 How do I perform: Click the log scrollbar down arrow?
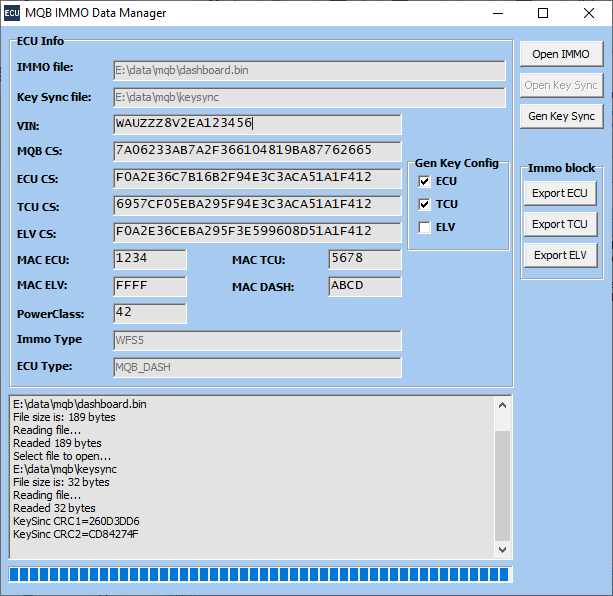[x=503, y=550]
